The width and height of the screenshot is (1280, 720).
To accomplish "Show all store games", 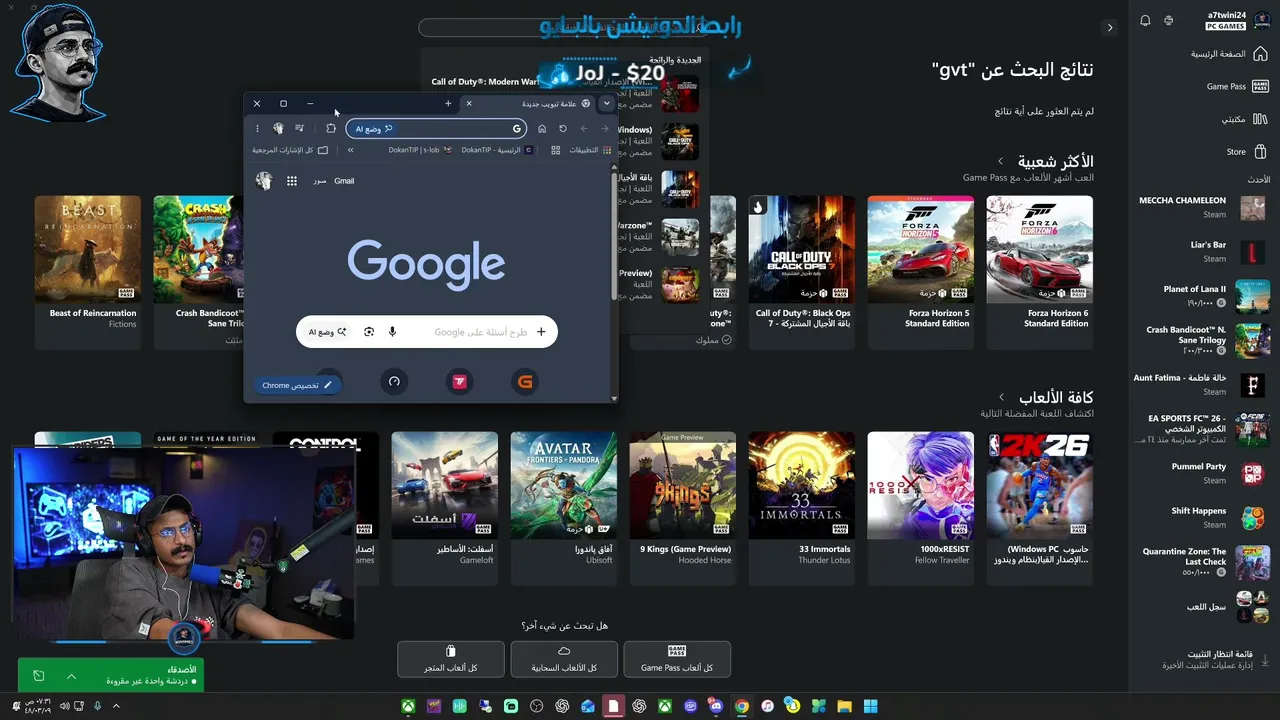I will point(451,659).
